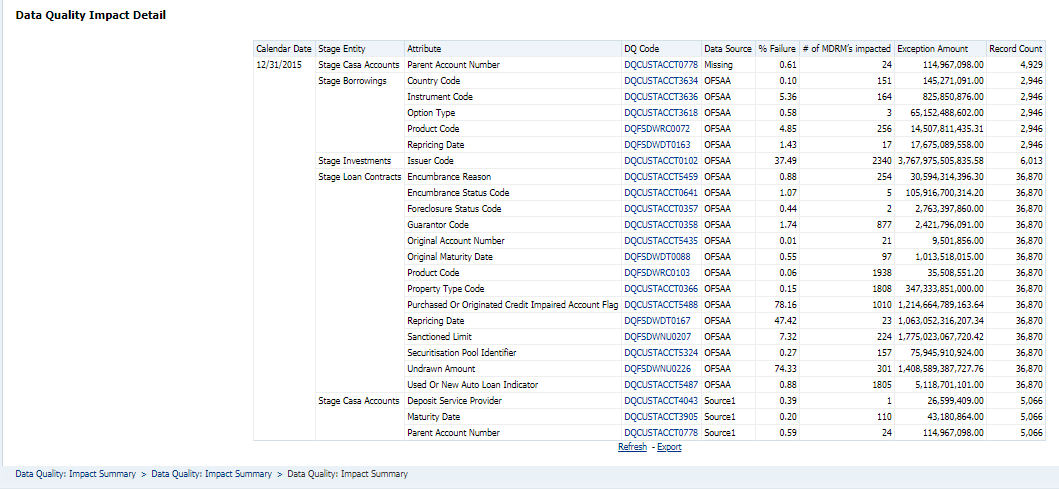Open DQ code DQCUSTACCT3905 link
Viewport: 1059px width, 489px height.
661,417
